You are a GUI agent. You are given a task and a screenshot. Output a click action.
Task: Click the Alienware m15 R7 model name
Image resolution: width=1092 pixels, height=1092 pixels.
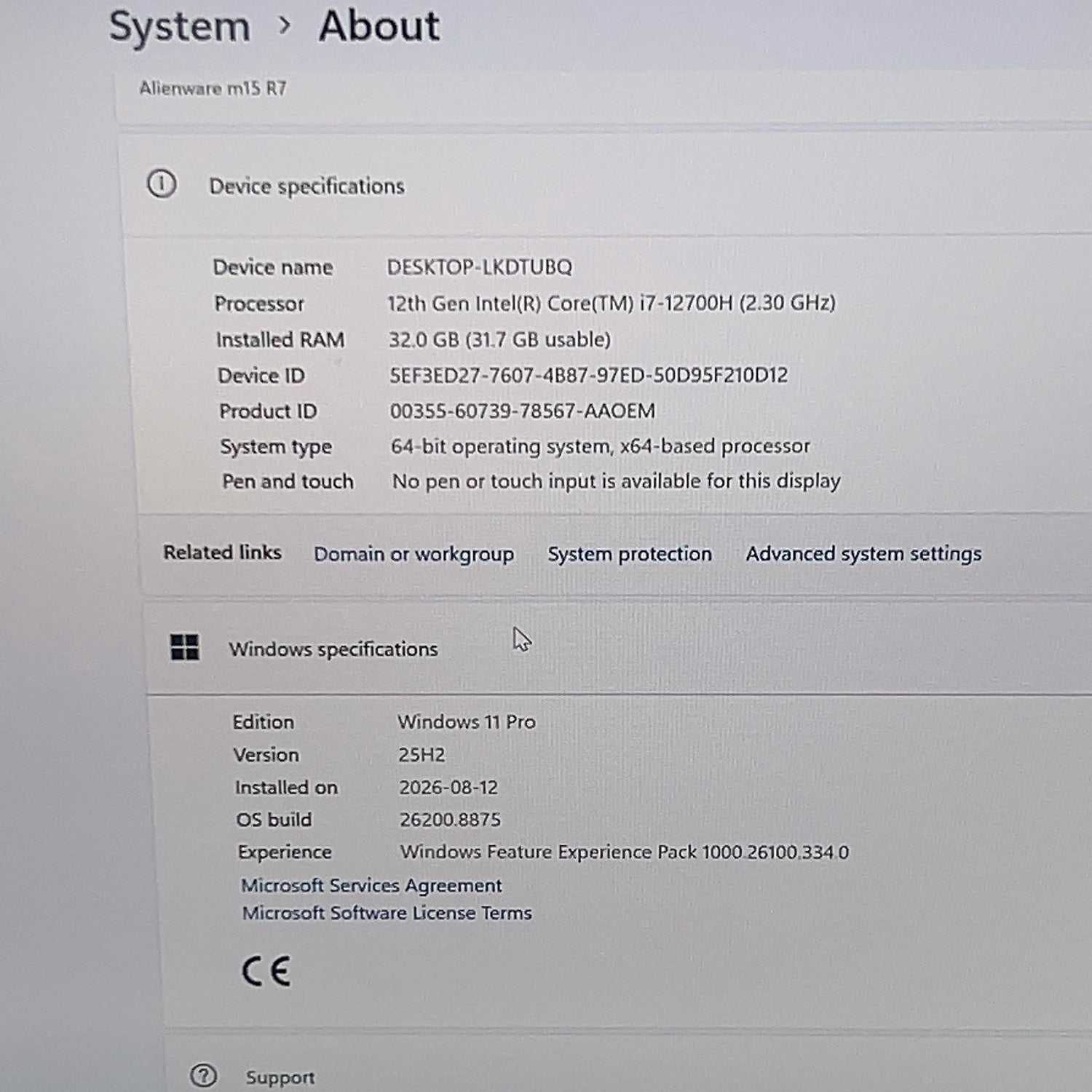pyautogui.click(x=213, y=88)
